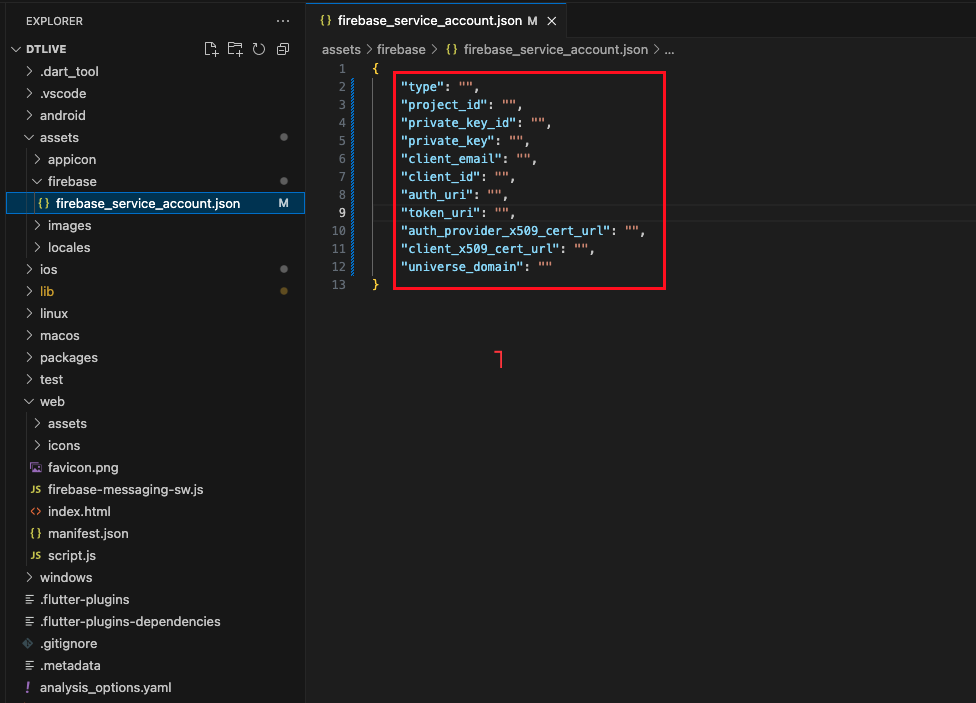This screenshot has height=703, width=976.
Task: Click the EXPLORER panel title
Action: tap(54, 21)
